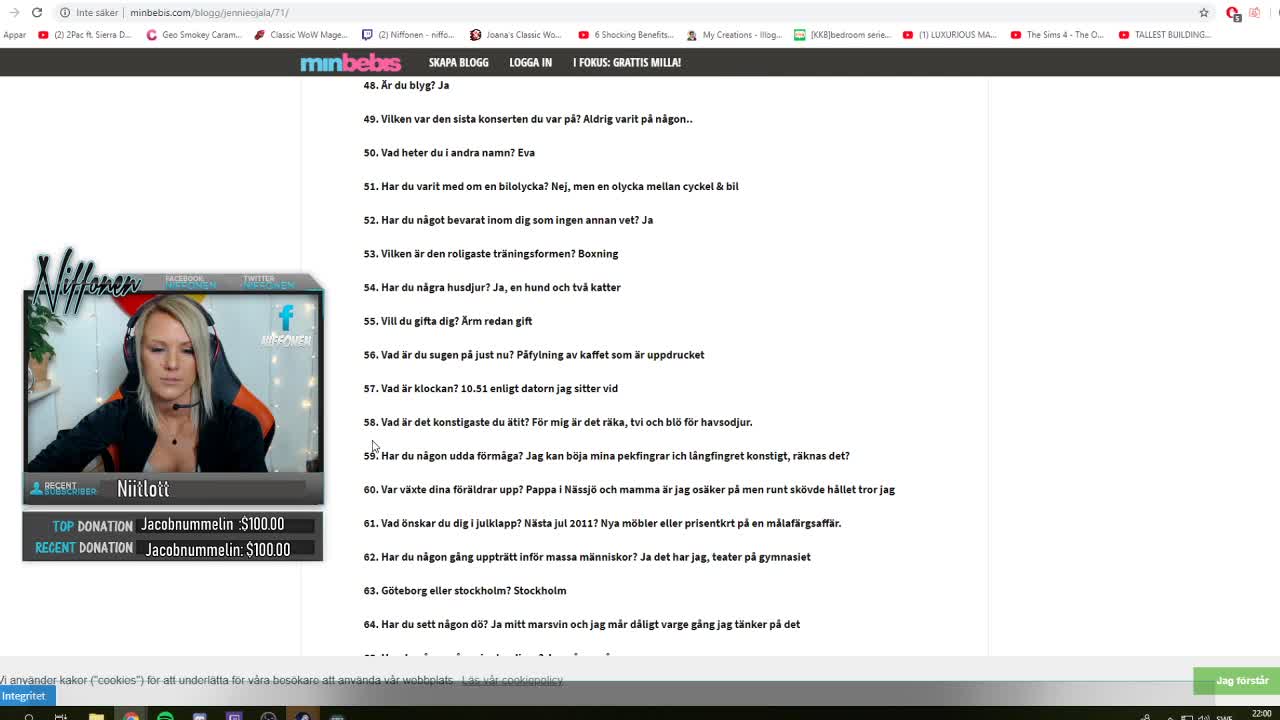Screen dimensions: 1280x720
Task: Click the Windows search icon in taskbar
Action: [x=28, y=716]
